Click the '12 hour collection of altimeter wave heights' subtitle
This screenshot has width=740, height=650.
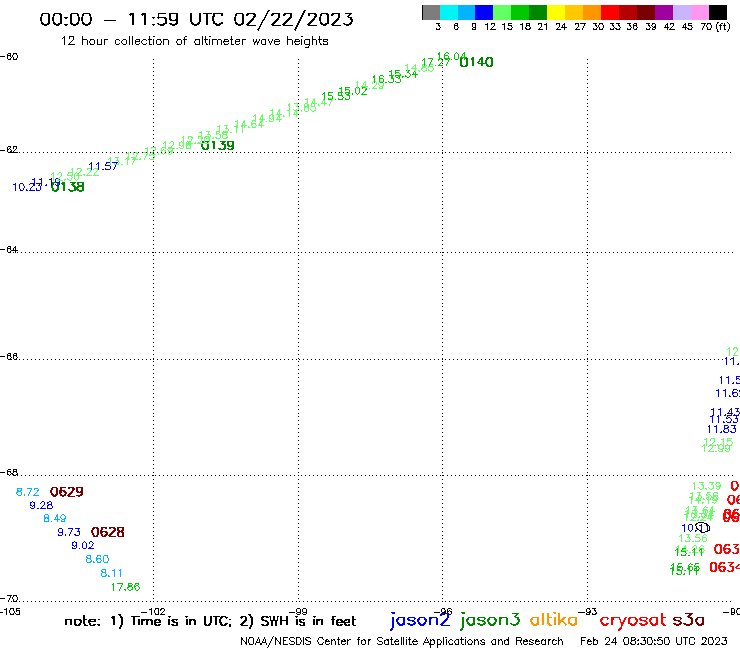click(x=194, y=41)
